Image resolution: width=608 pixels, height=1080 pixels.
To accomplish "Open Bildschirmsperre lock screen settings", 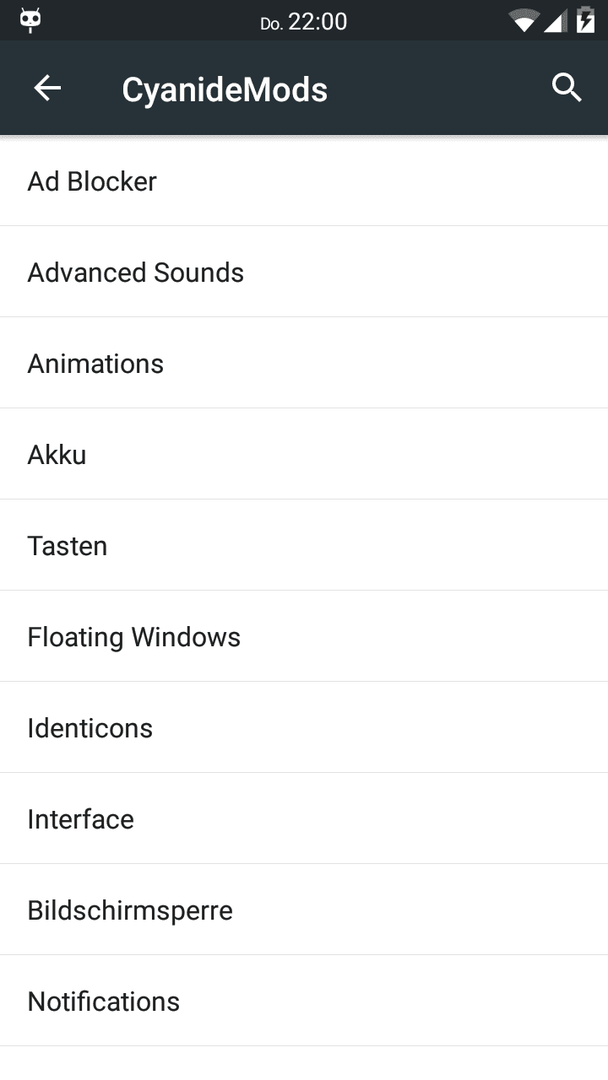I will point(304,910).
